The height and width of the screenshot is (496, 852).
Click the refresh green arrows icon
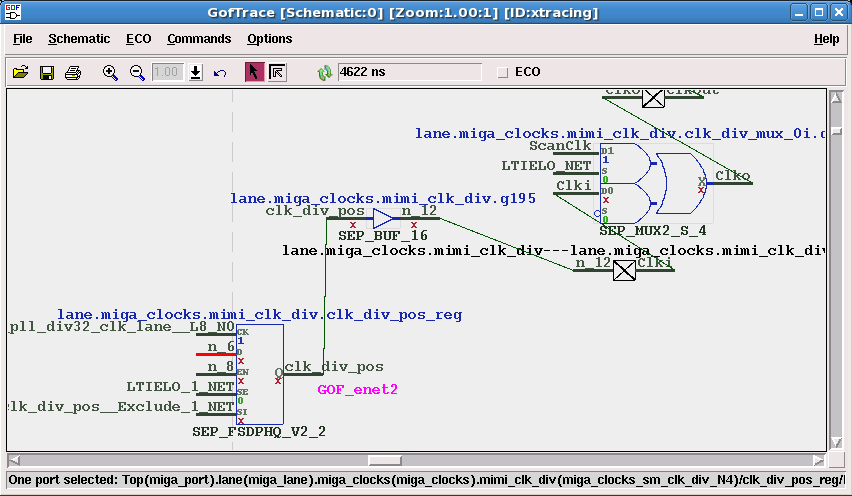point(324,72)
